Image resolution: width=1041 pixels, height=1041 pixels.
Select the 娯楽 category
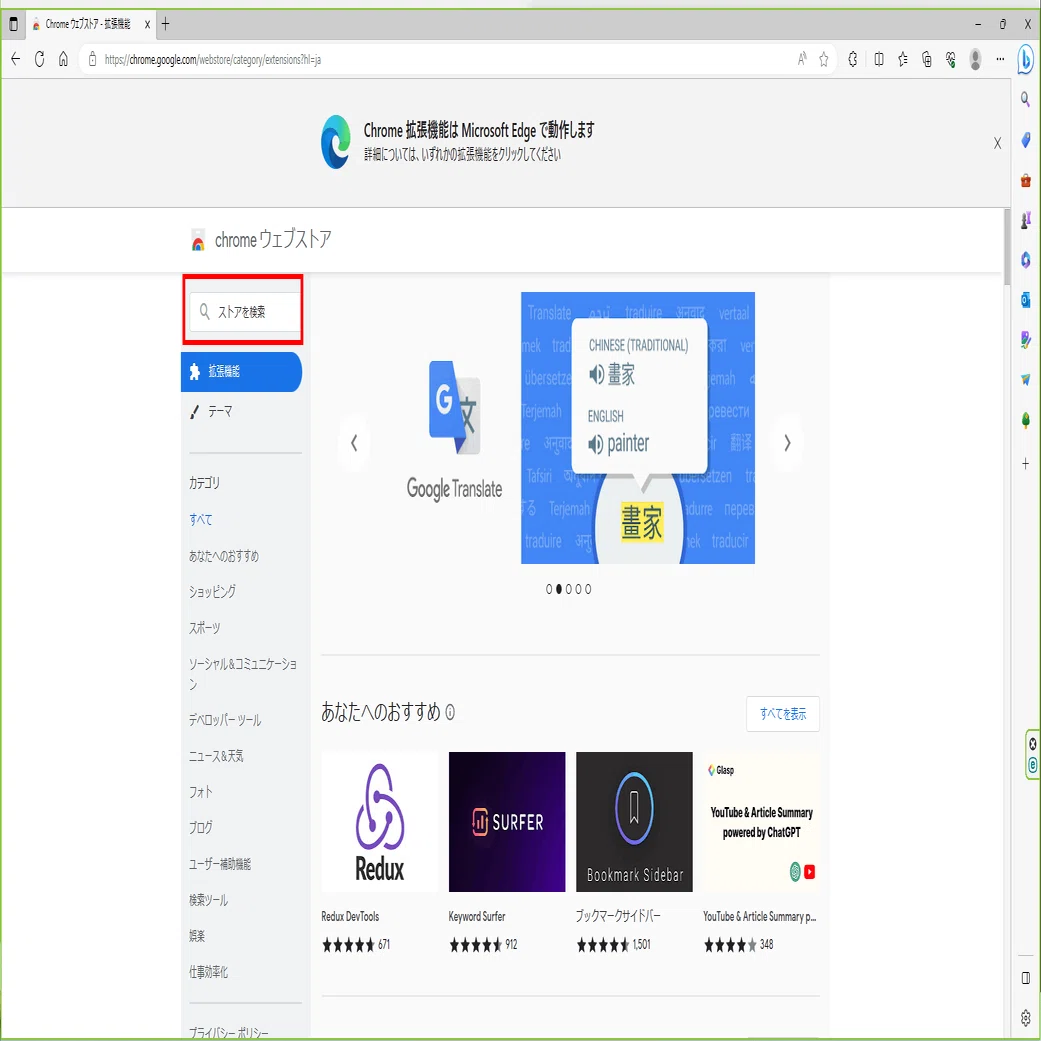click(x=197, y=935)
